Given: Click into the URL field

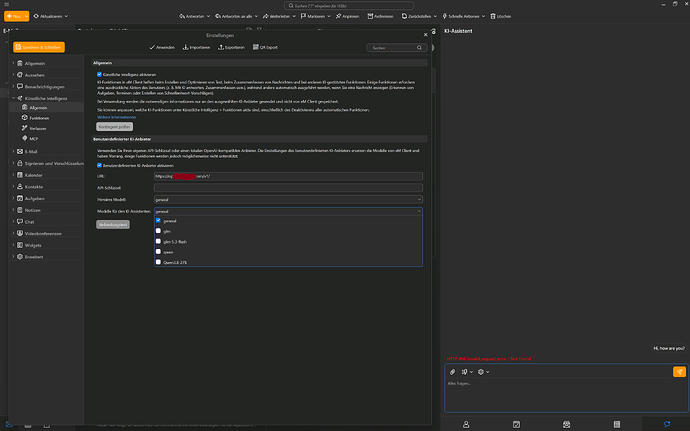Looking at the screenshot, I should (x=288, y=176).
